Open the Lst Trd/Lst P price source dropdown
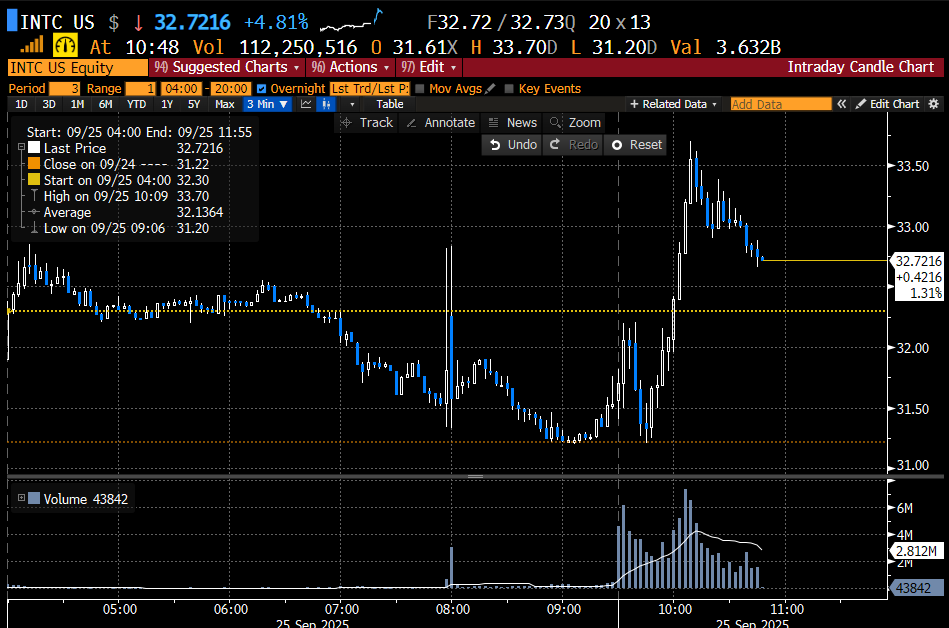The height and width of the screenshot is (628, 949). tap(370, 88)
